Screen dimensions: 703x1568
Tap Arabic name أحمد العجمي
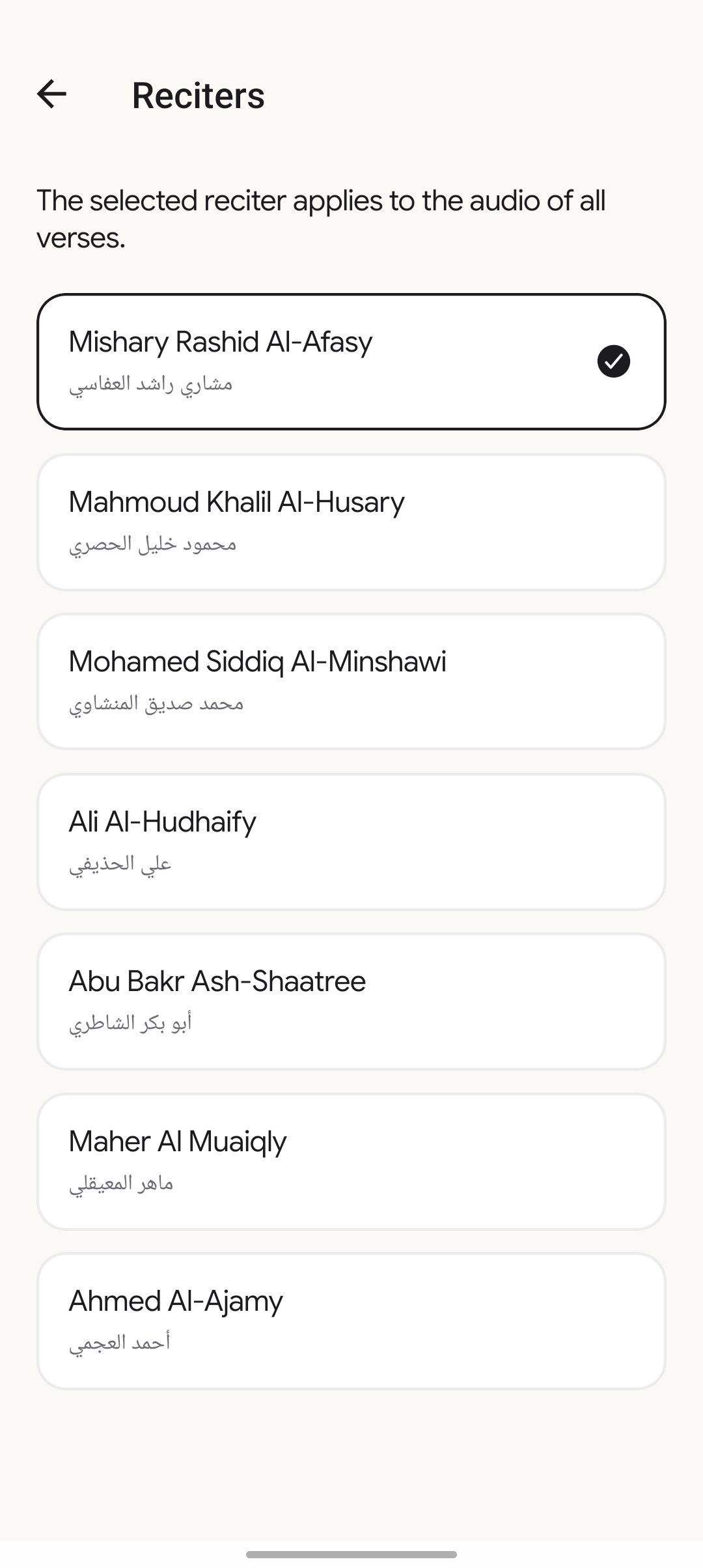point(120,1343)
